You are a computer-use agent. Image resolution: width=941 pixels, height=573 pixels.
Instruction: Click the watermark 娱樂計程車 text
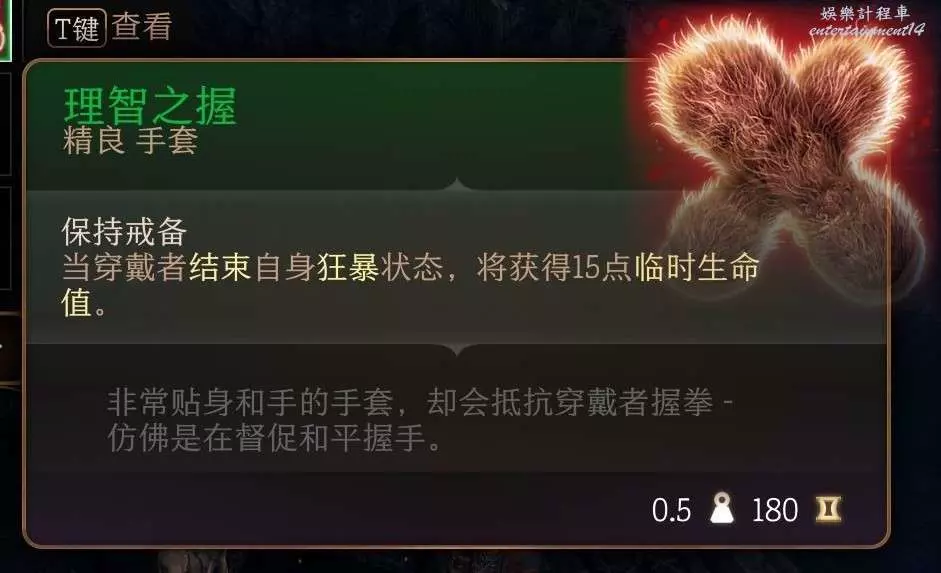click(x=865, y=13)
